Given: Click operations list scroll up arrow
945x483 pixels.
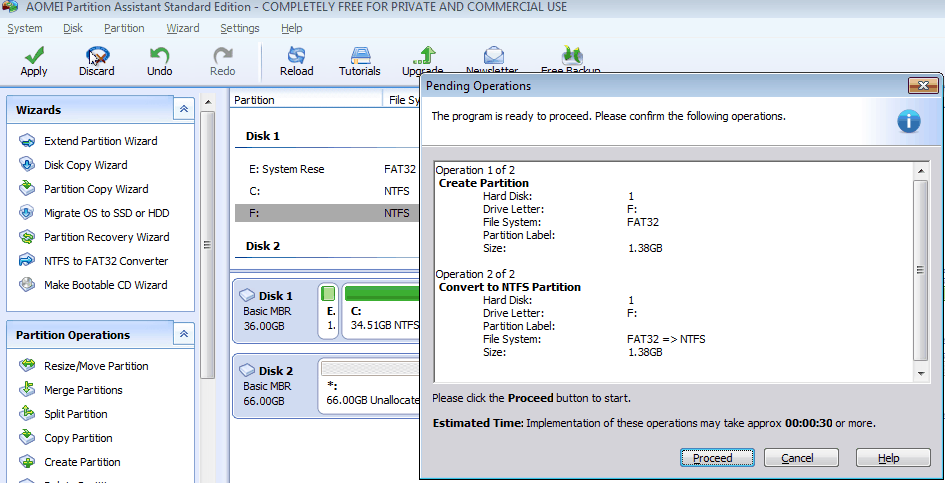Looking at the screenshot, I should coord(921,171).
